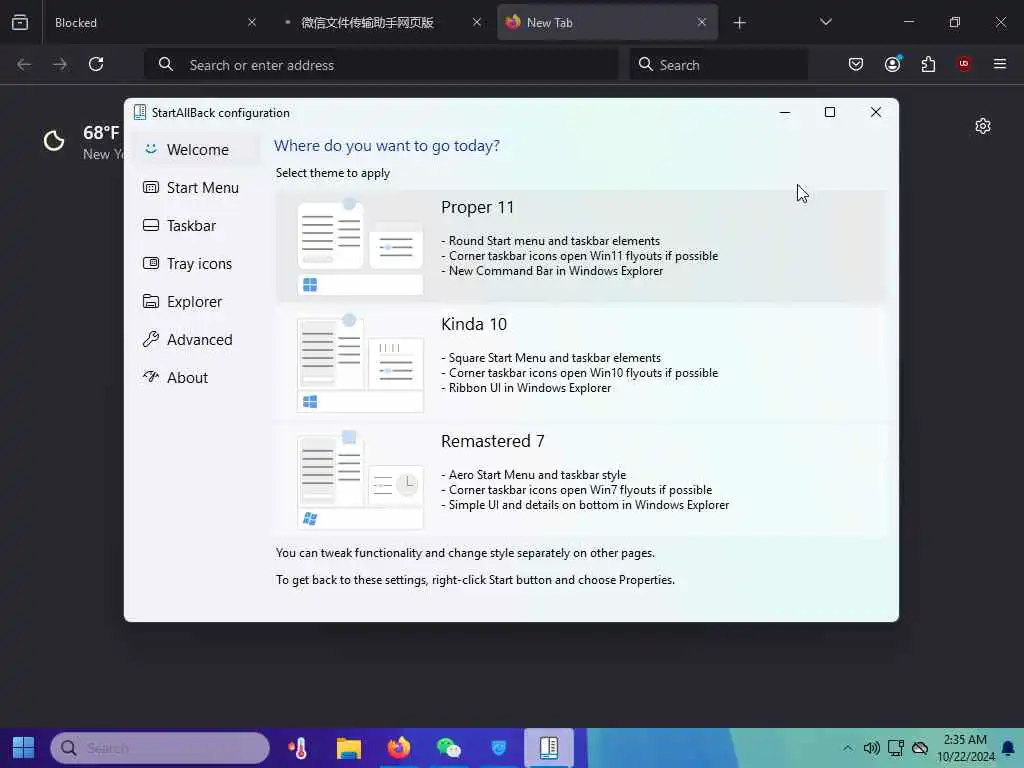1024x768 pixels.
Task: Switch to Tray icons section
Action: point(196,263)
